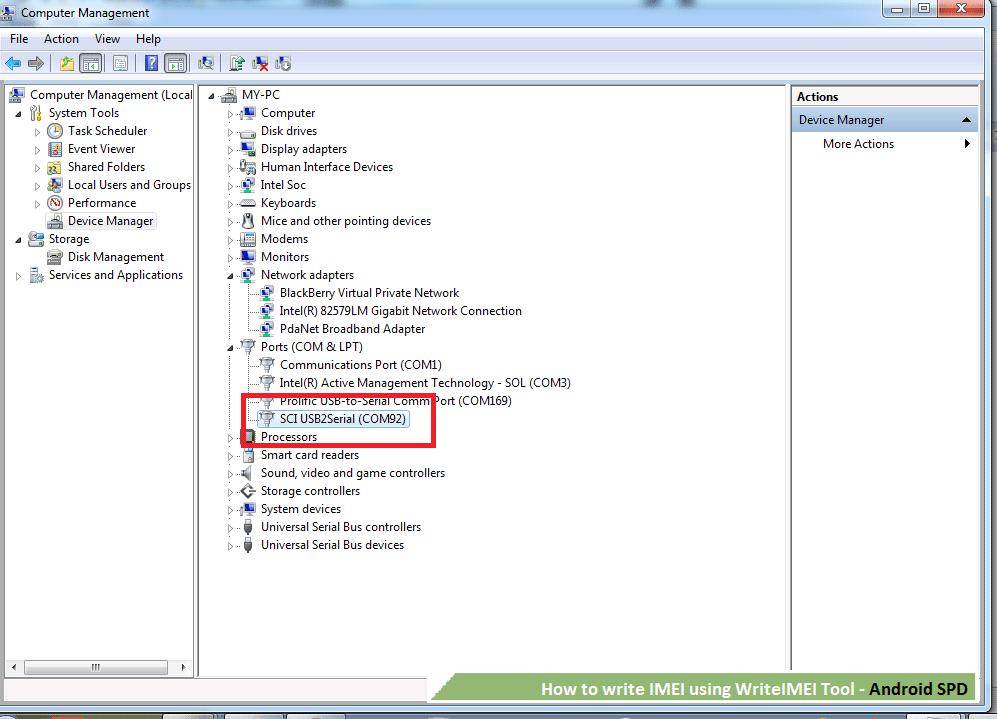Click the Uninstall device red X icon
Image resolution: width=997 pixels, height=719 pixels.
click(x=260, y=64)
